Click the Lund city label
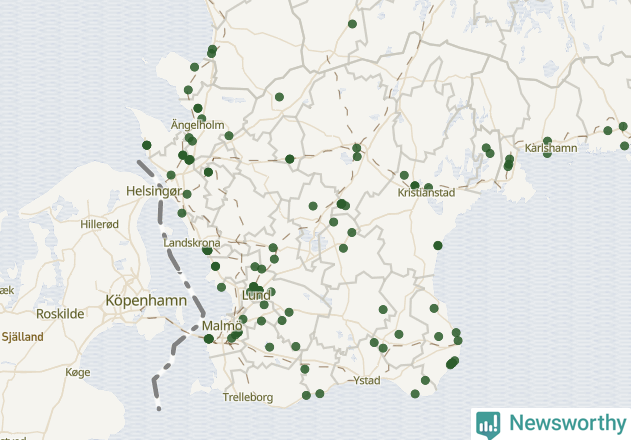The height and width of the screenshot is (440, 631). pyautogui.click(x=256, y=295)
